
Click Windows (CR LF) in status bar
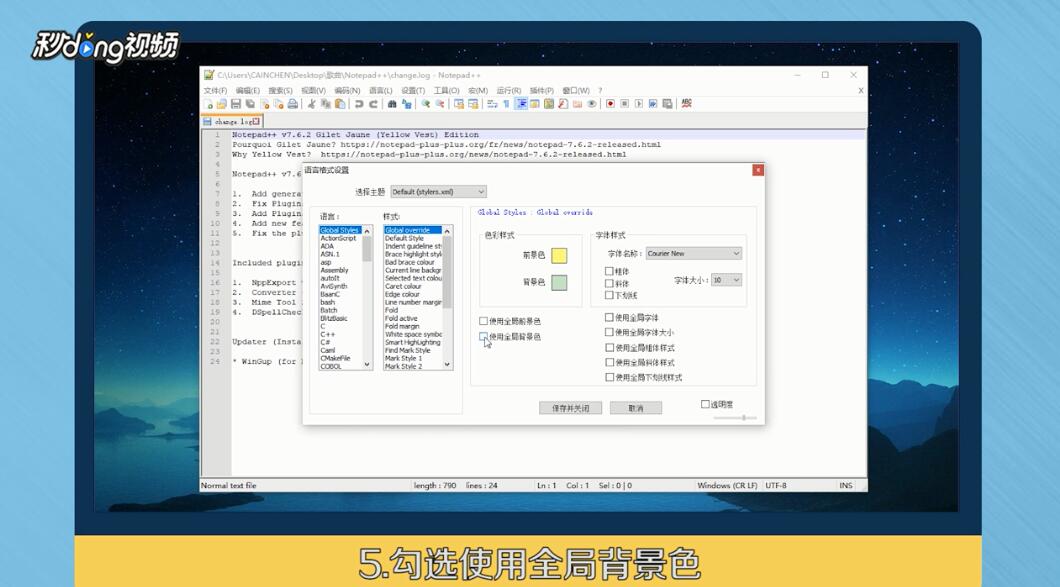(727, 486)
